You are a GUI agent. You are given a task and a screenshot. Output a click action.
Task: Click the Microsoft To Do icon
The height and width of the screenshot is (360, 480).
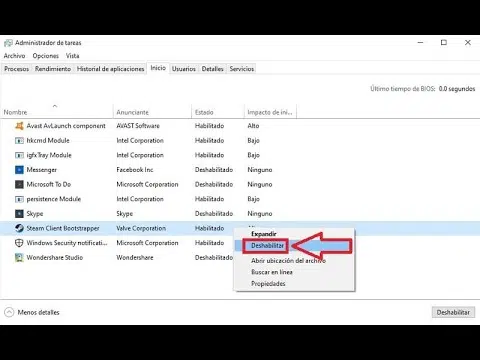point(19,184)
